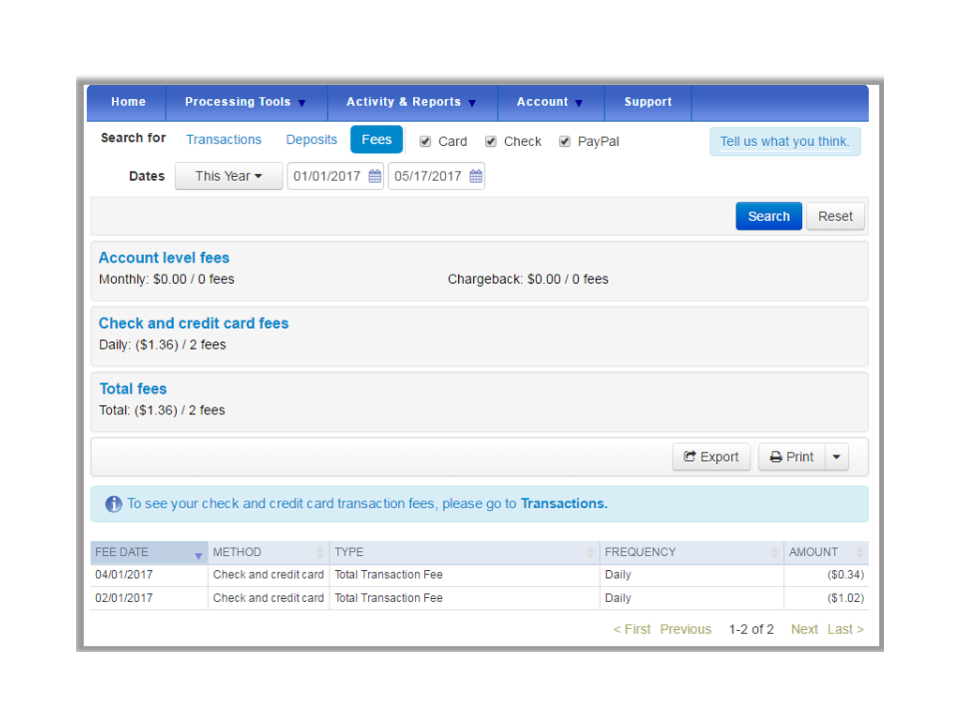Screen dimensions: 960x720
Task: Open the end date calendar icon
Action: click(x=476, y=176)
